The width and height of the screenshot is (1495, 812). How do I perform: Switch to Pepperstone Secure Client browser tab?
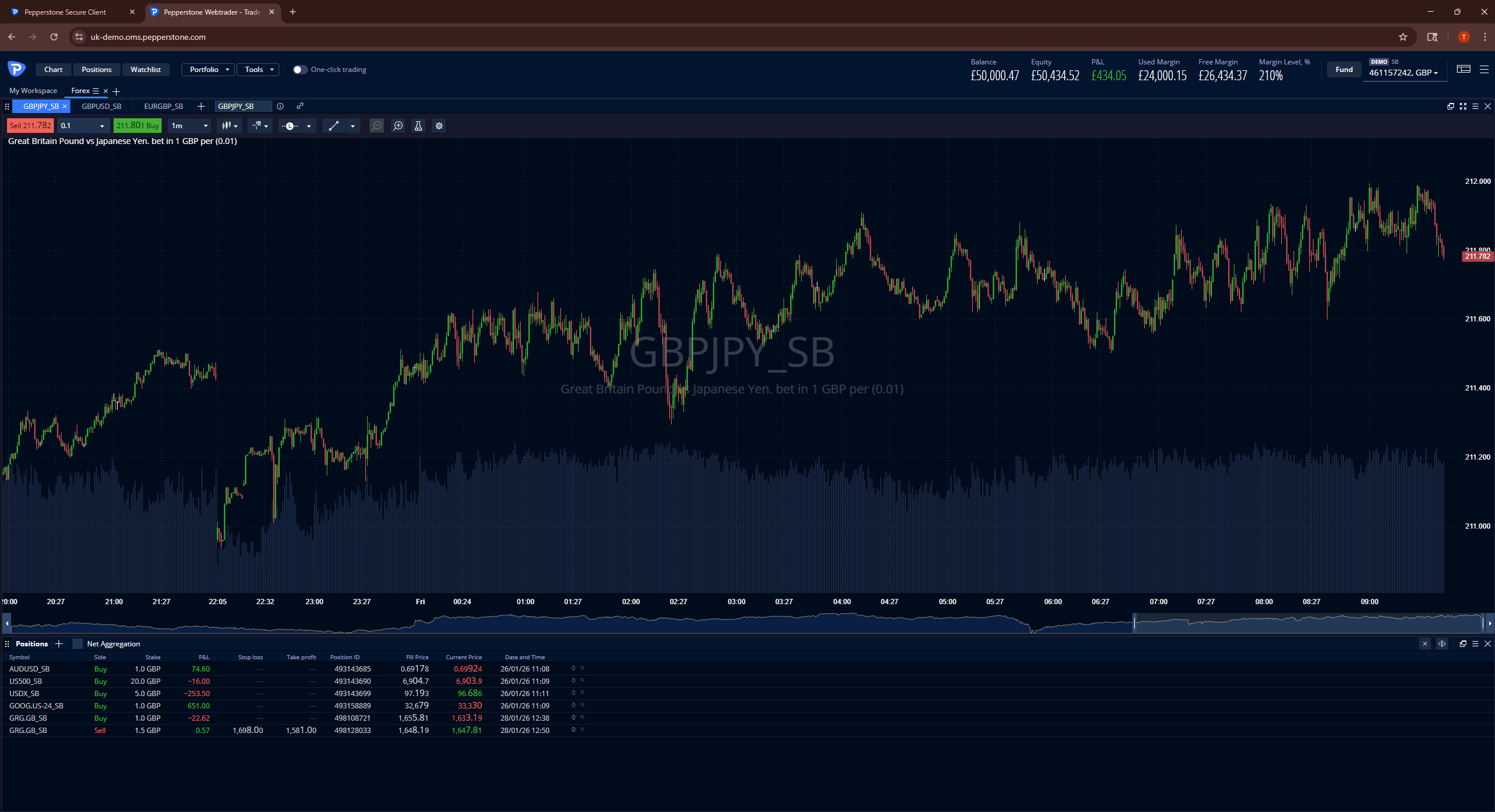(x=65, y=12)
